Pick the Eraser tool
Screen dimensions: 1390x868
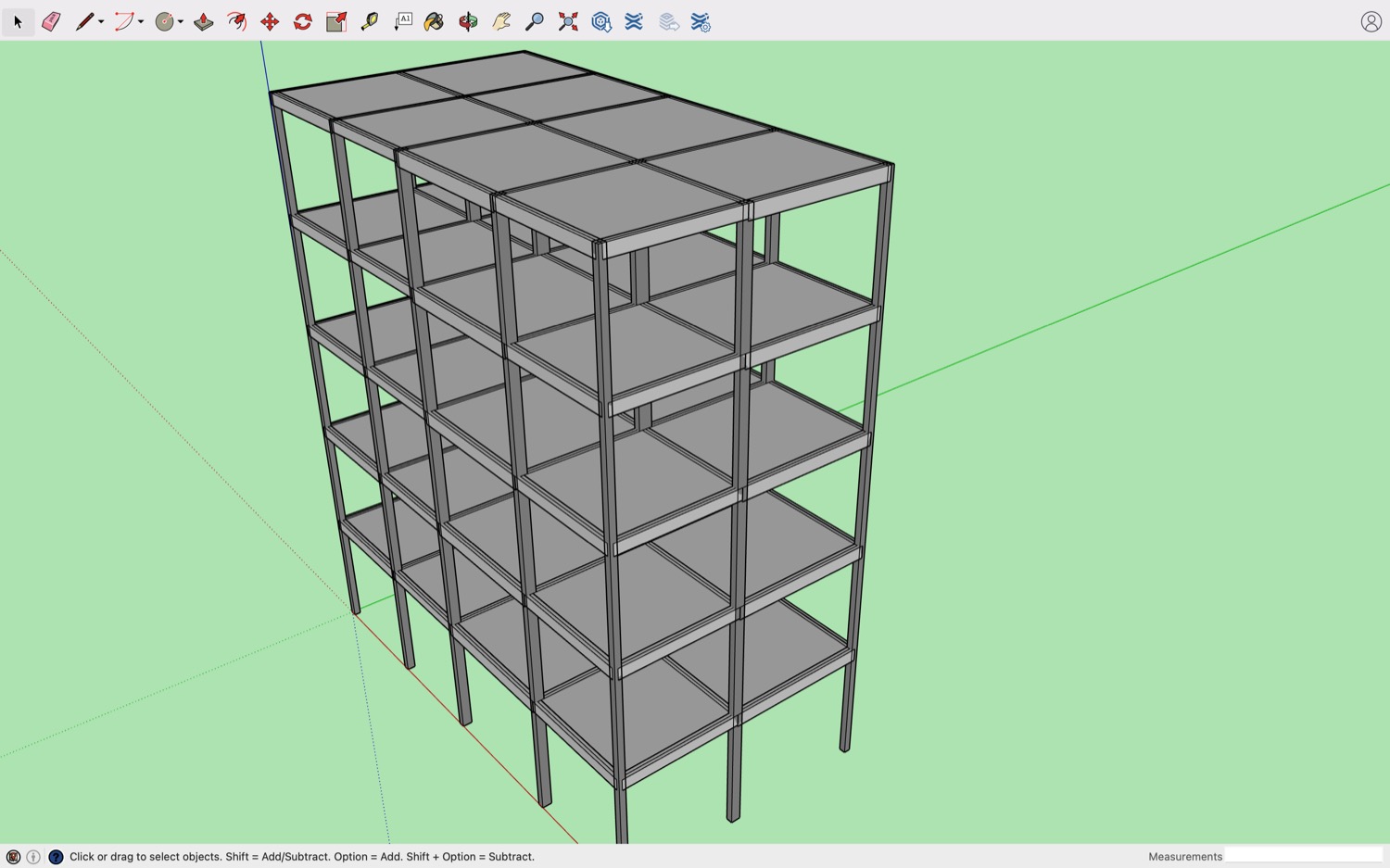pyautogui.click(x=51, y=21)
